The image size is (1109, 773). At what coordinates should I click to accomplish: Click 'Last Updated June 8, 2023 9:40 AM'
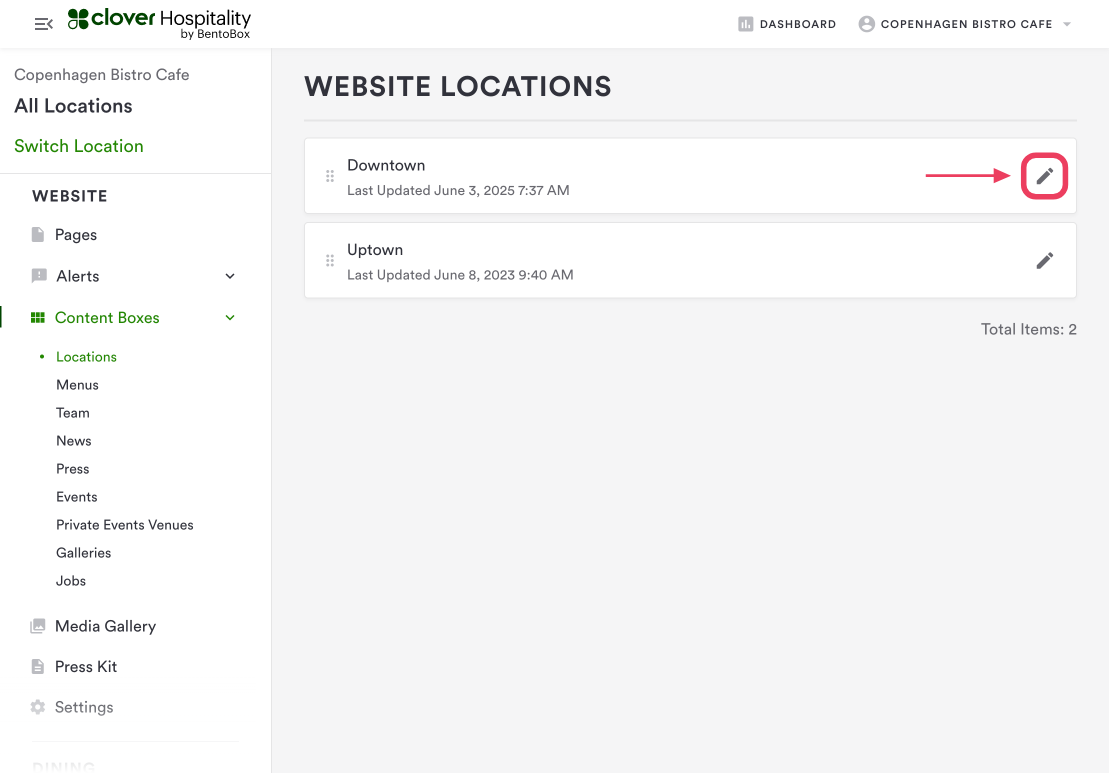click(x=460, y=274)
